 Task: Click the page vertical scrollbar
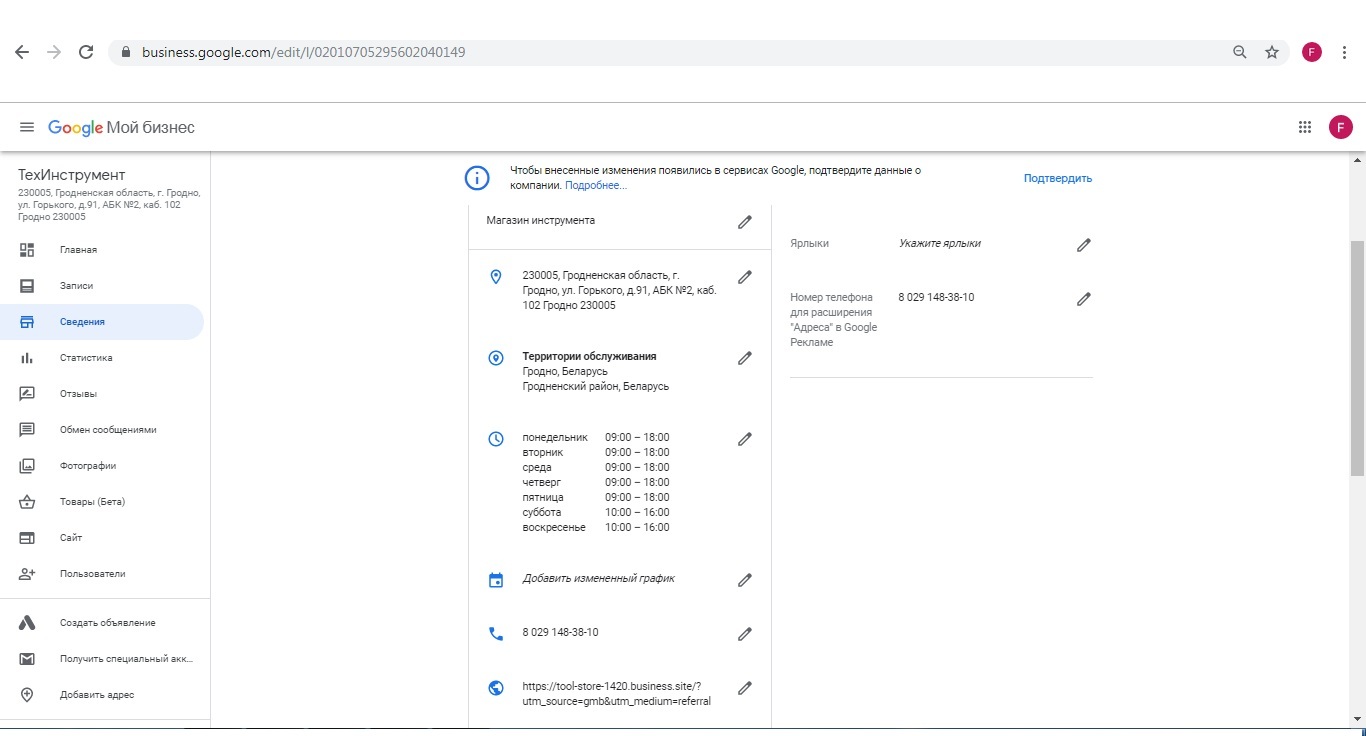point(1357,358)
